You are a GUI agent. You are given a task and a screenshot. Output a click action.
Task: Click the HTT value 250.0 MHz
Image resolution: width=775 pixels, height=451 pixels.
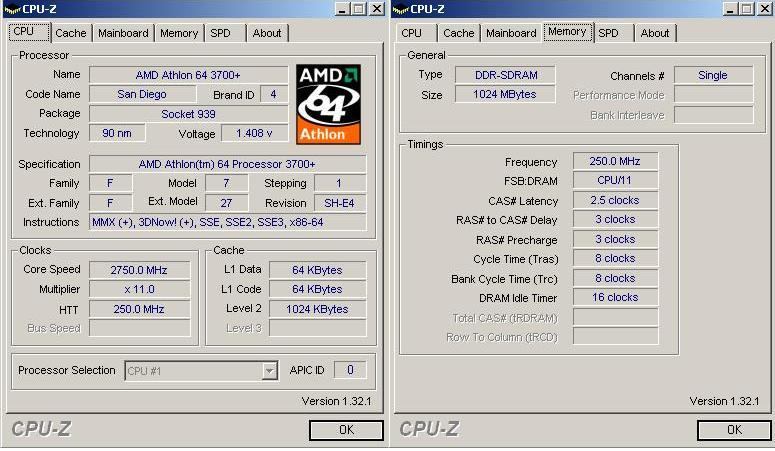click(x=139, y=310)
